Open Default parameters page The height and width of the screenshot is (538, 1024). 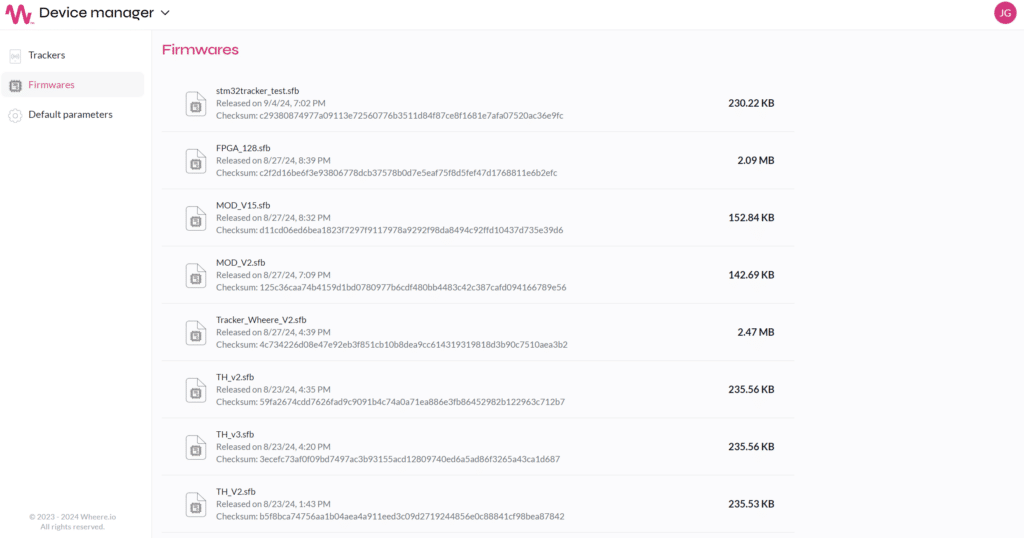[x=72, y=115]
